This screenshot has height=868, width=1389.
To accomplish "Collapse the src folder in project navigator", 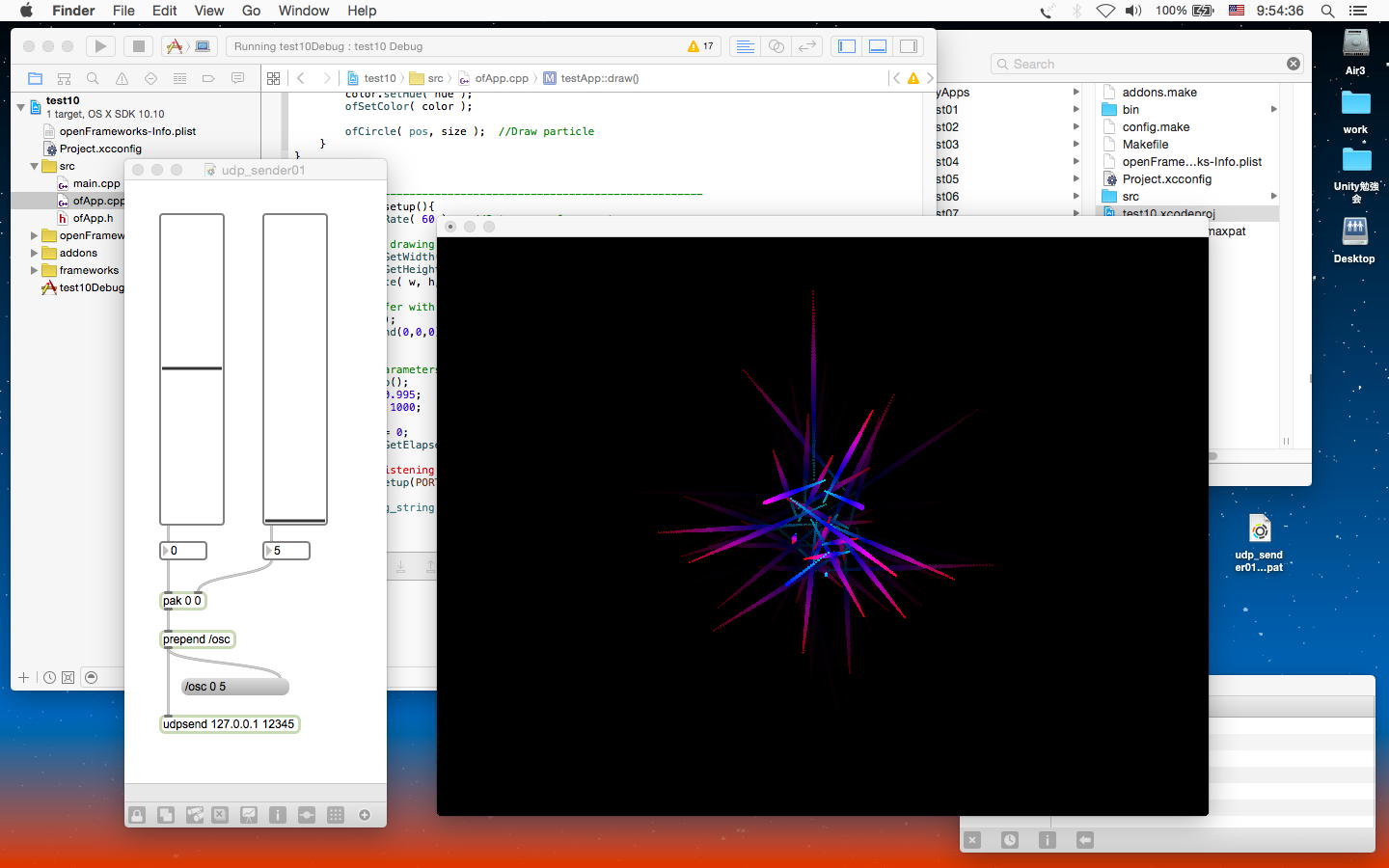I will [35, 166].
